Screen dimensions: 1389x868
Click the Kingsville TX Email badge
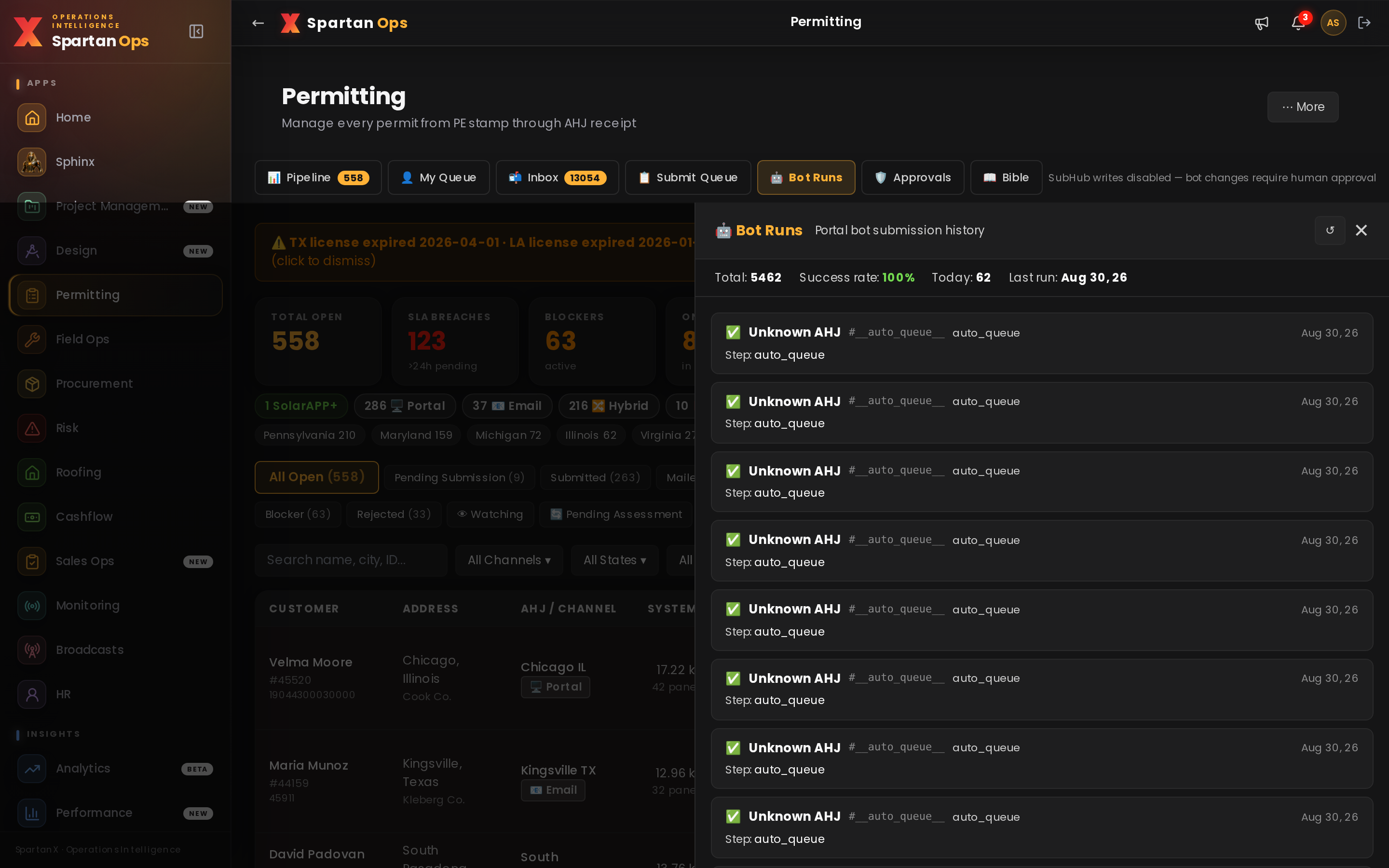pyautogui.click(x=553, y=790)
